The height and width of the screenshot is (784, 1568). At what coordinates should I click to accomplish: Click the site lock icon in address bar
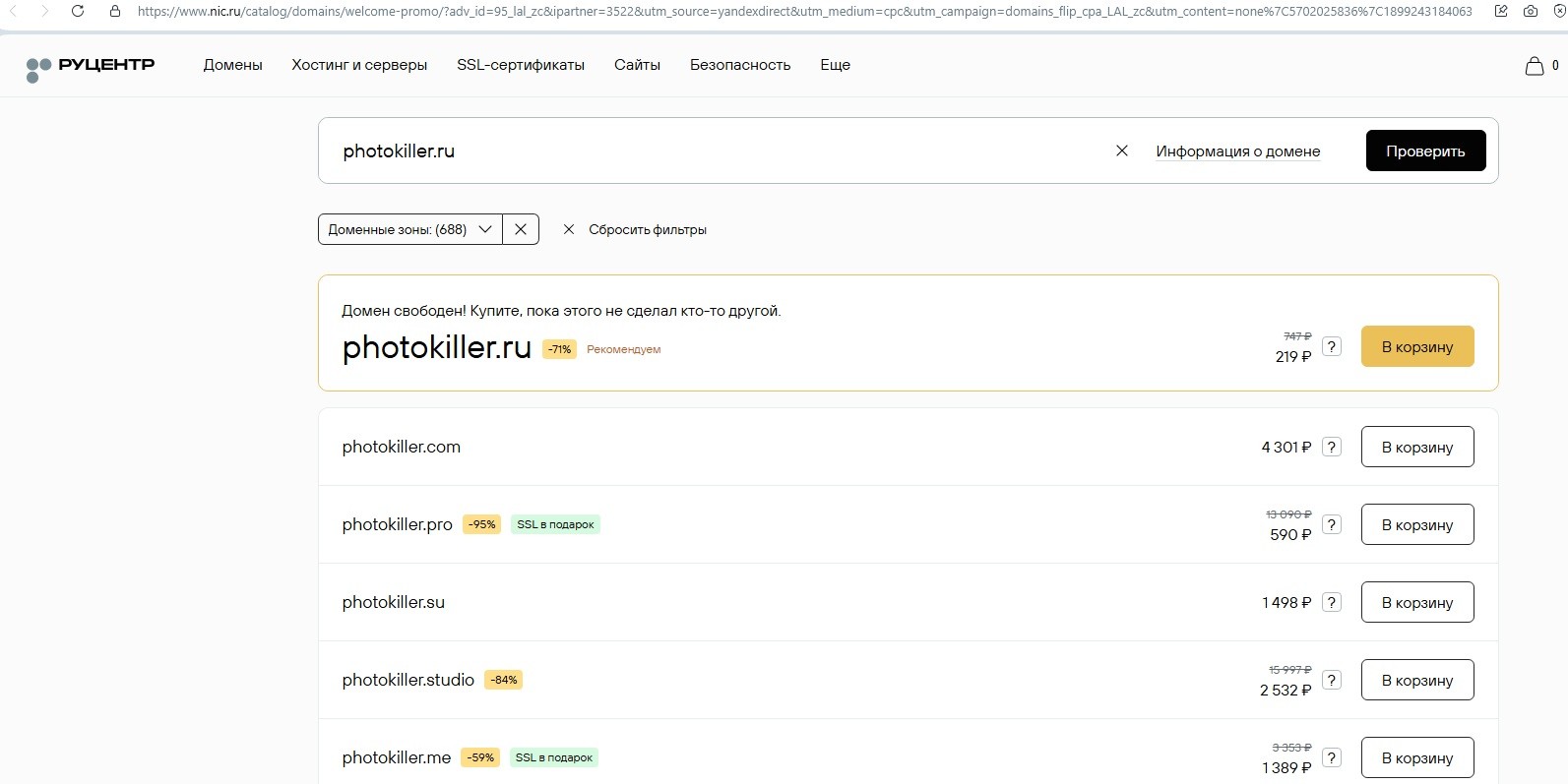(x=115, y=11)
